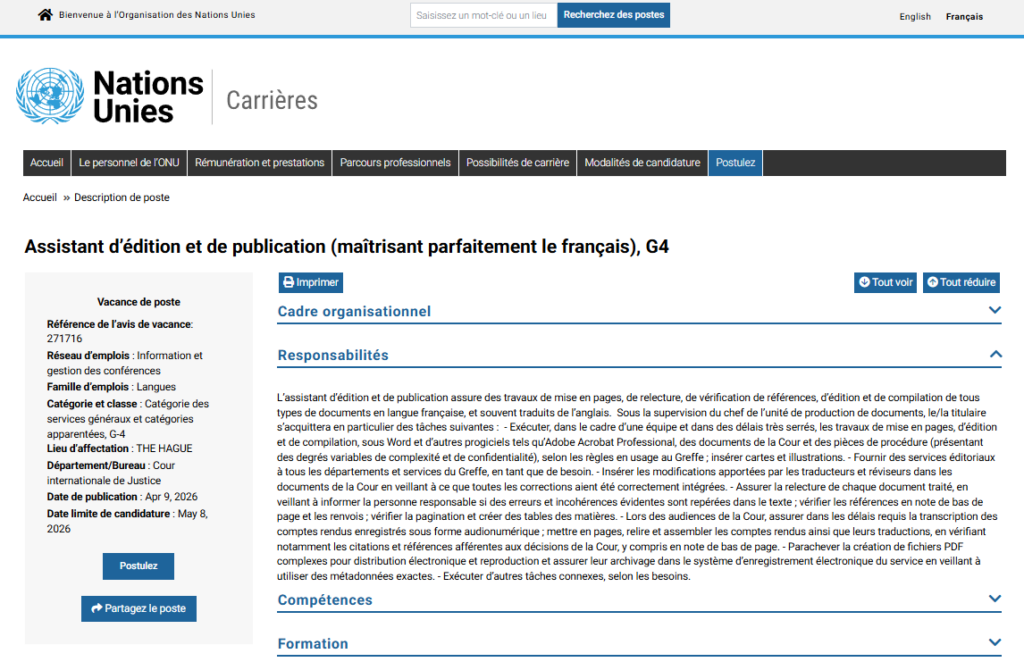This screenshot has height=662, width=1024.
Task: Expand the Compétences section
Action: [x=994, y=600]
